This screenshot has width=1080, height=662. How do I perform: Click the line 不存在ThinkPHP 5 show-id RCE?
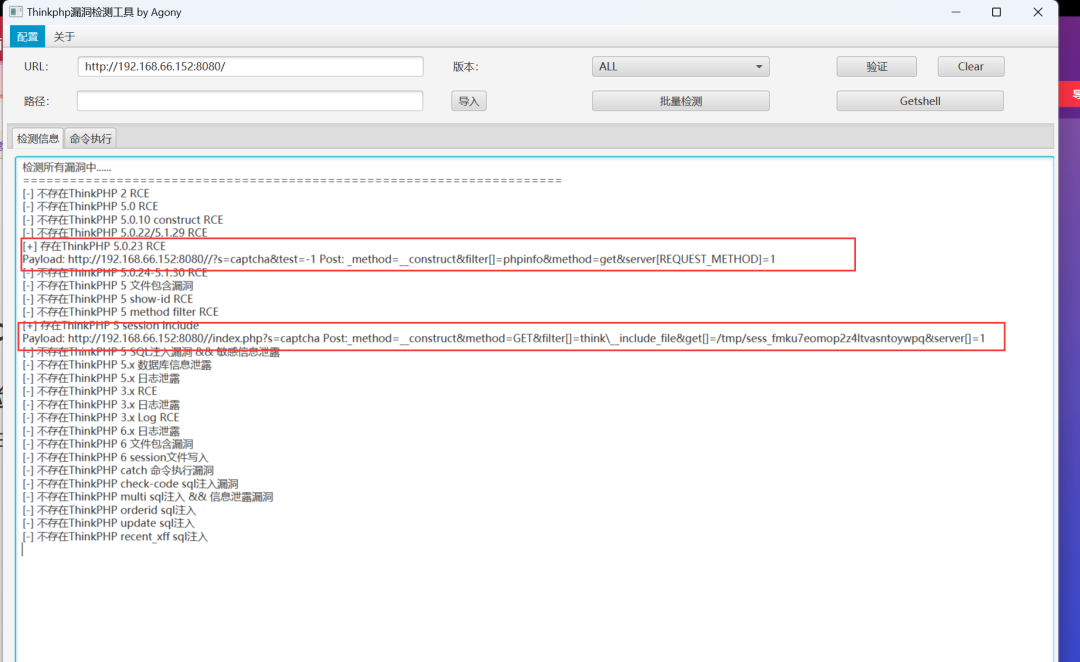click(107, 299)
